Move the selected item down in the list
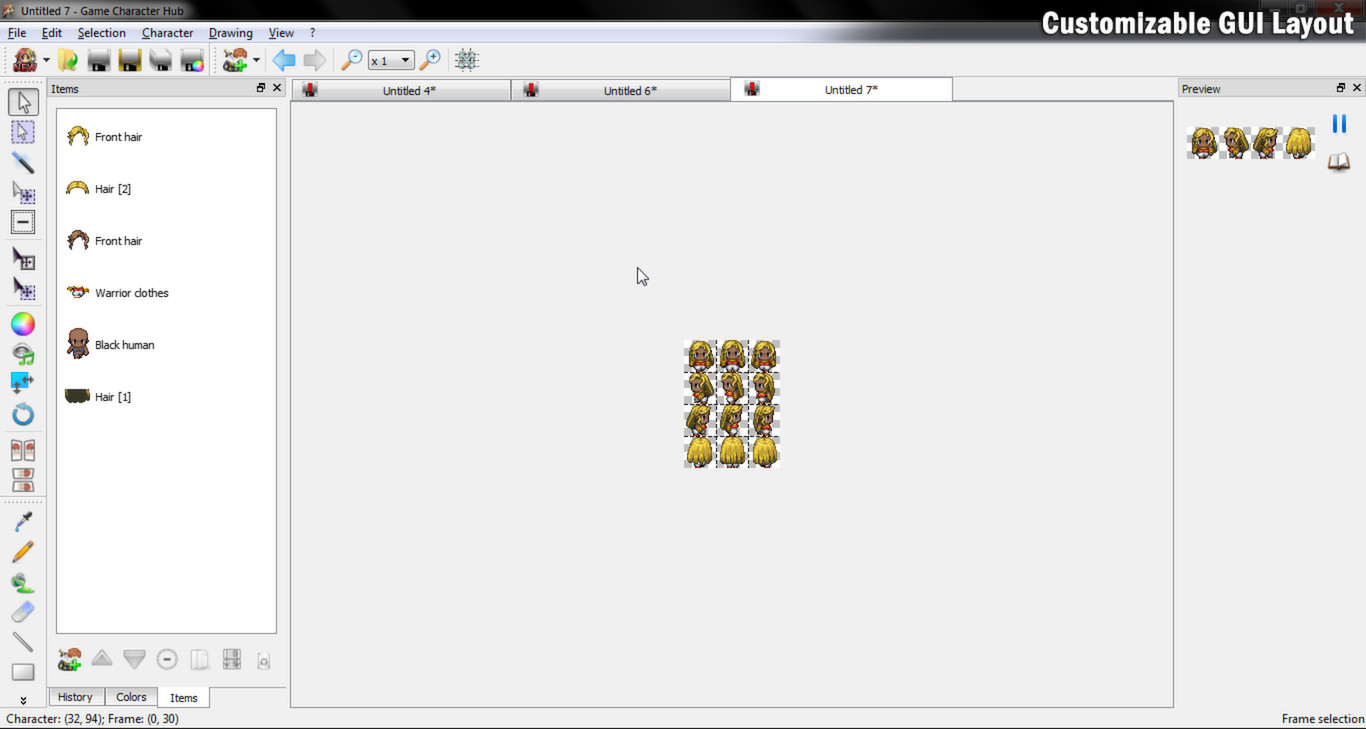The height and width of the screenshot is (729, 1366). tap(134, 658)
